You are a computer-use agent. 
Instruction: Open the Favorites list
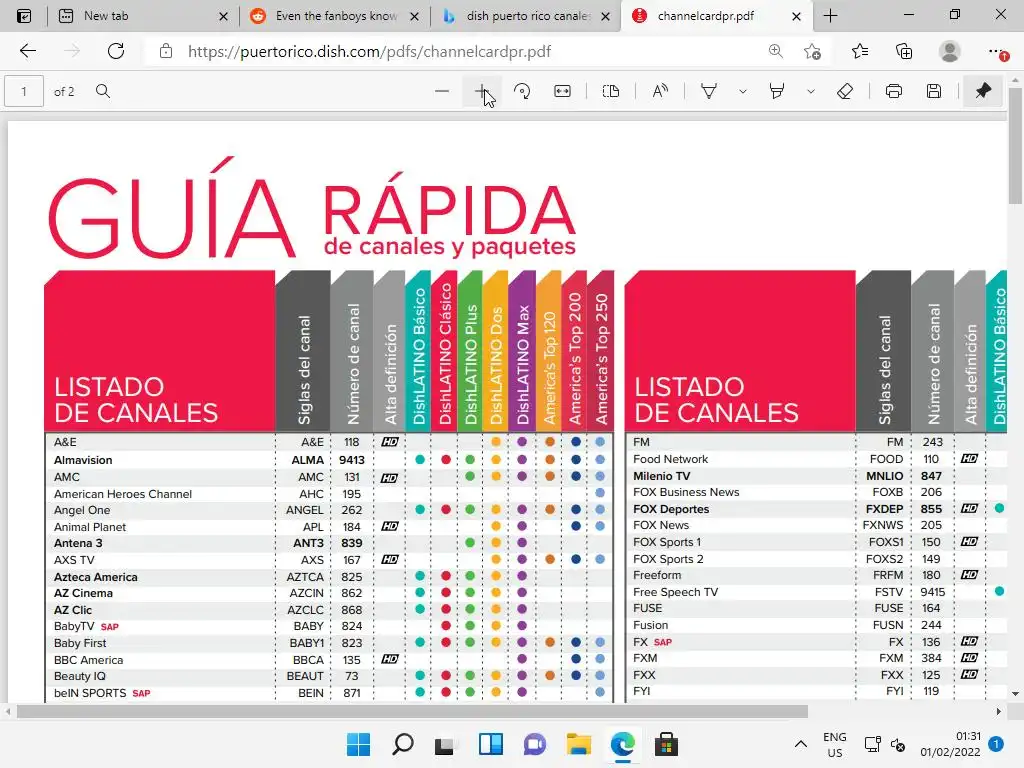(x=860, y=52)
